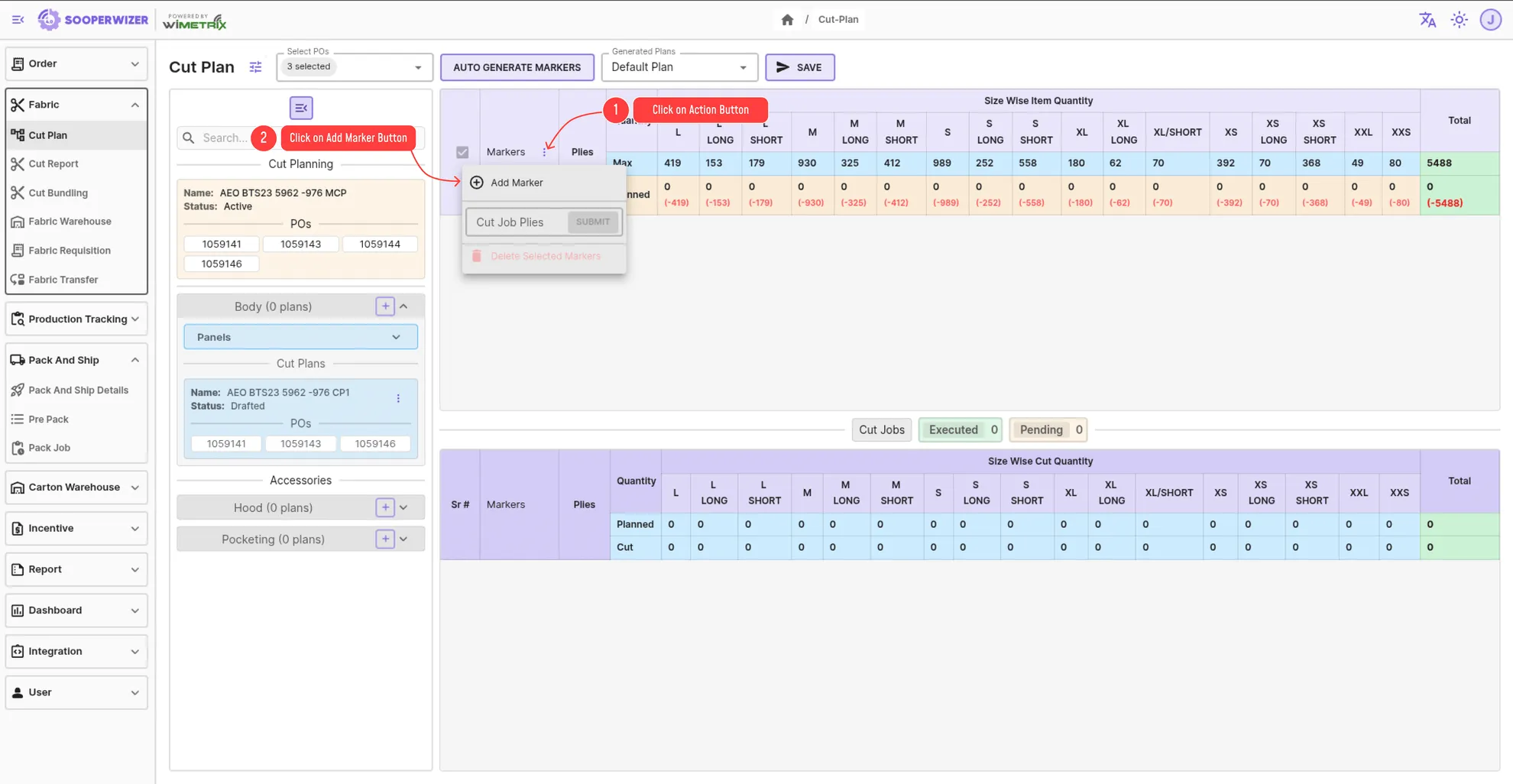
Task: Toggle the light/dark theme icon
Action: [1460, 20]
